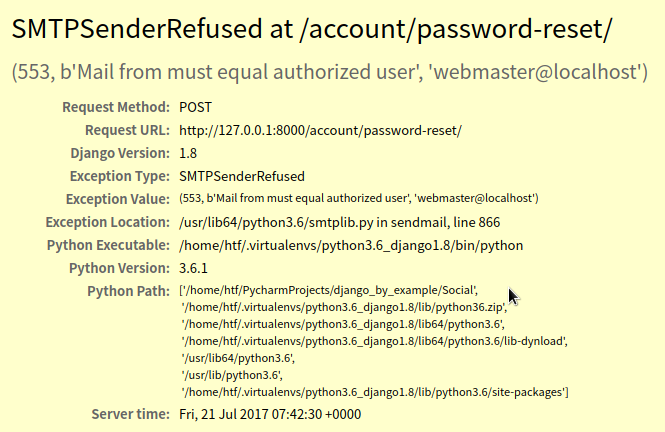This screenshot has height=432, width=665.
Task: Click the smtplib.py sendmail line 866 location
Action: [339, 222]
